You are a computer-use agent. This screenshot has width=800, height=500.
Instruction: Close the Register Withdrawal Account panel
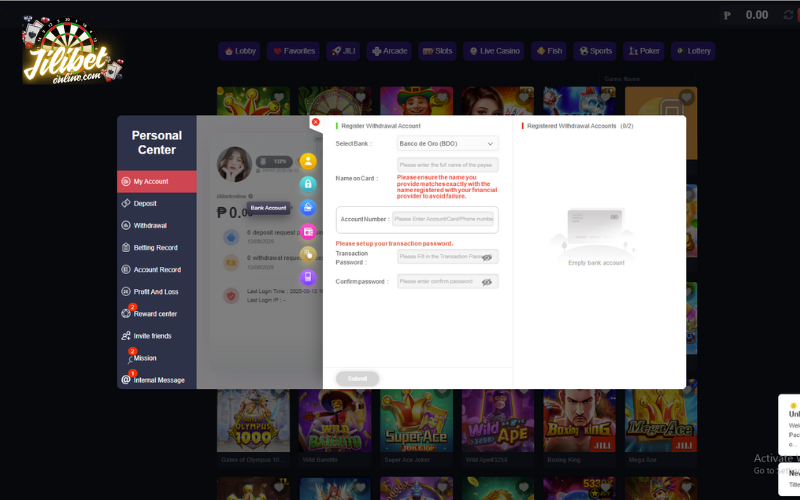tap(315, 122)
